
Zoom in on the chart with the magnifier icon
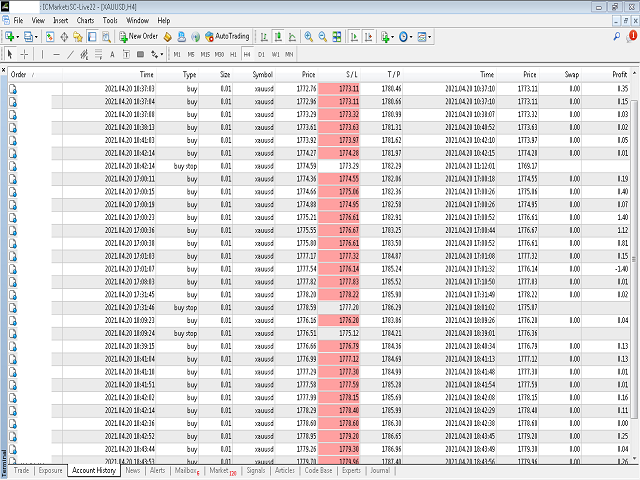pos(309,36)
